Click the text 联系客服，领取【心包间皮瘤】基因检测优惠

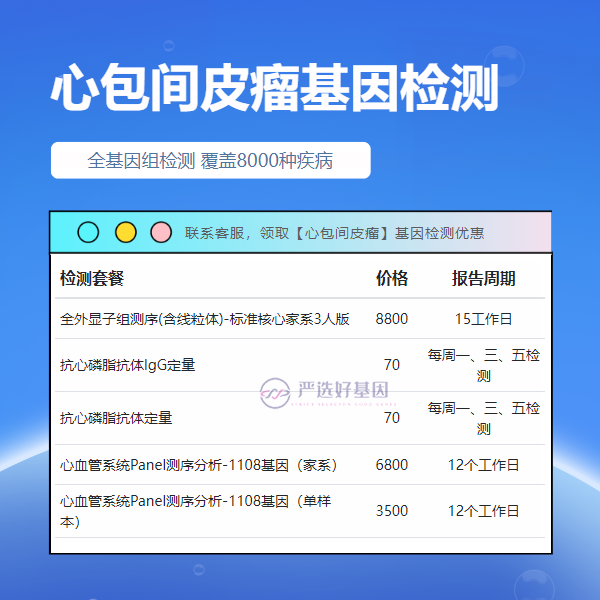[334, 233]
